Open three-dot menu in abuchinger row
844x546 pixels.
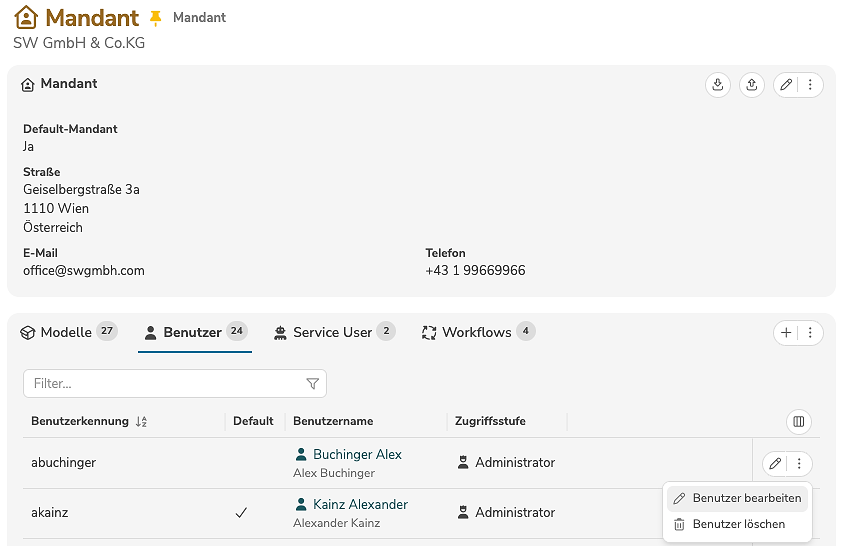tap(799, 464)
